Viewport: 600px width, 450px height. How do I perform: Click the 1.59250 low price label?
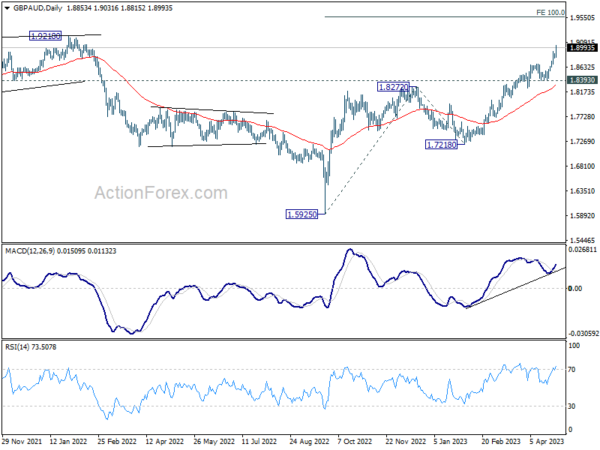[x=302, y=214]
